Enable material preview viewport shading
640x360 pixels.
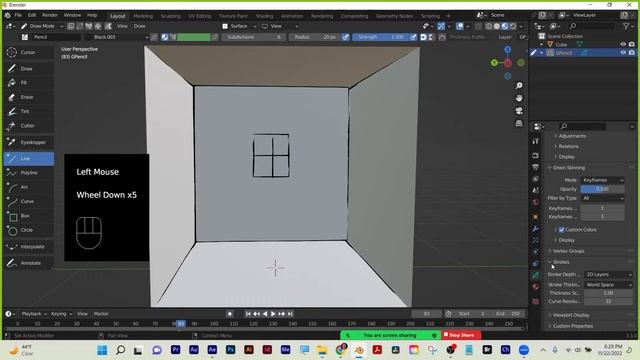point(504,26)
